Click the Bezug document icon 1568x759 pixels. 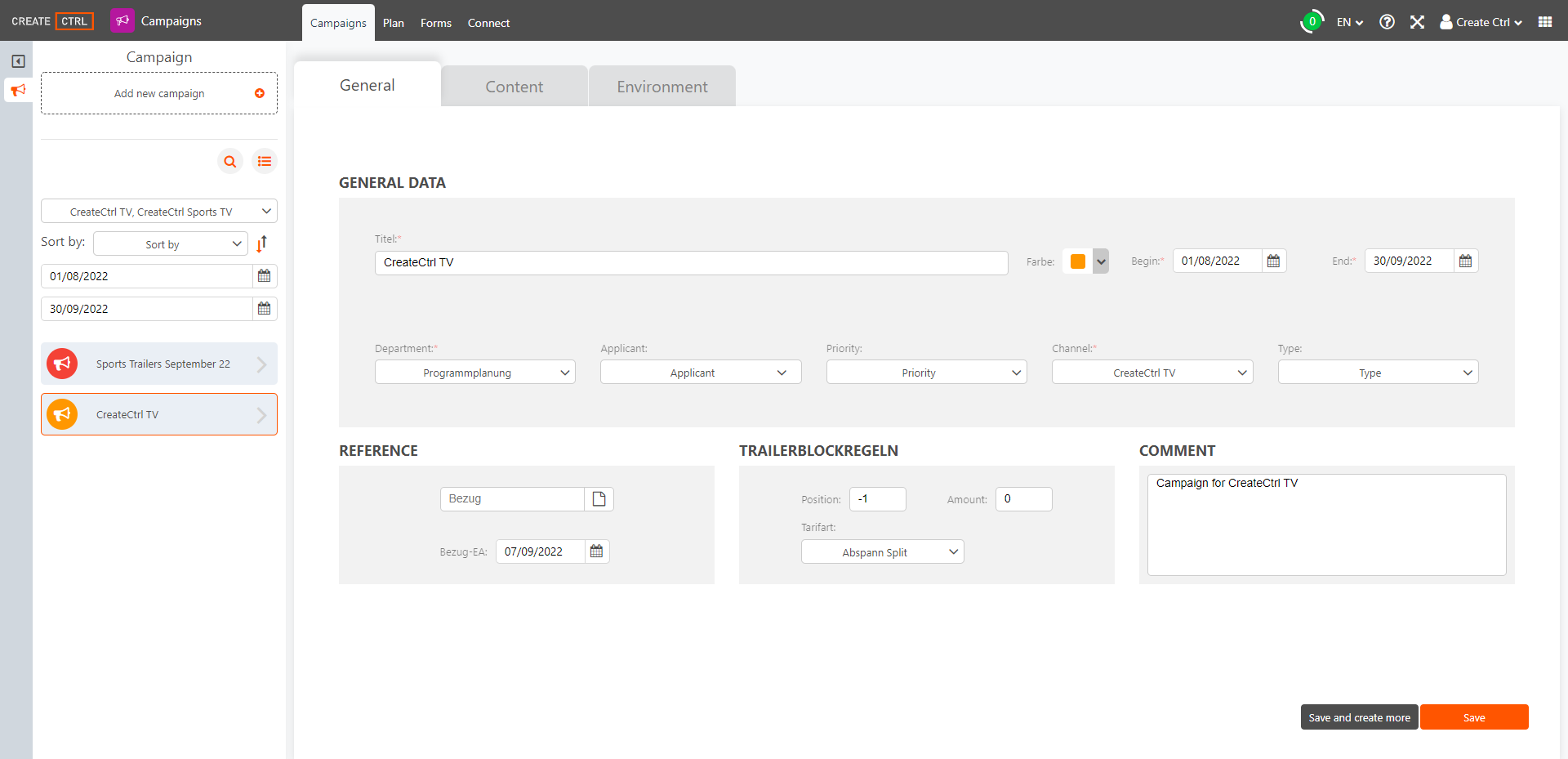[x=599, y=499]
